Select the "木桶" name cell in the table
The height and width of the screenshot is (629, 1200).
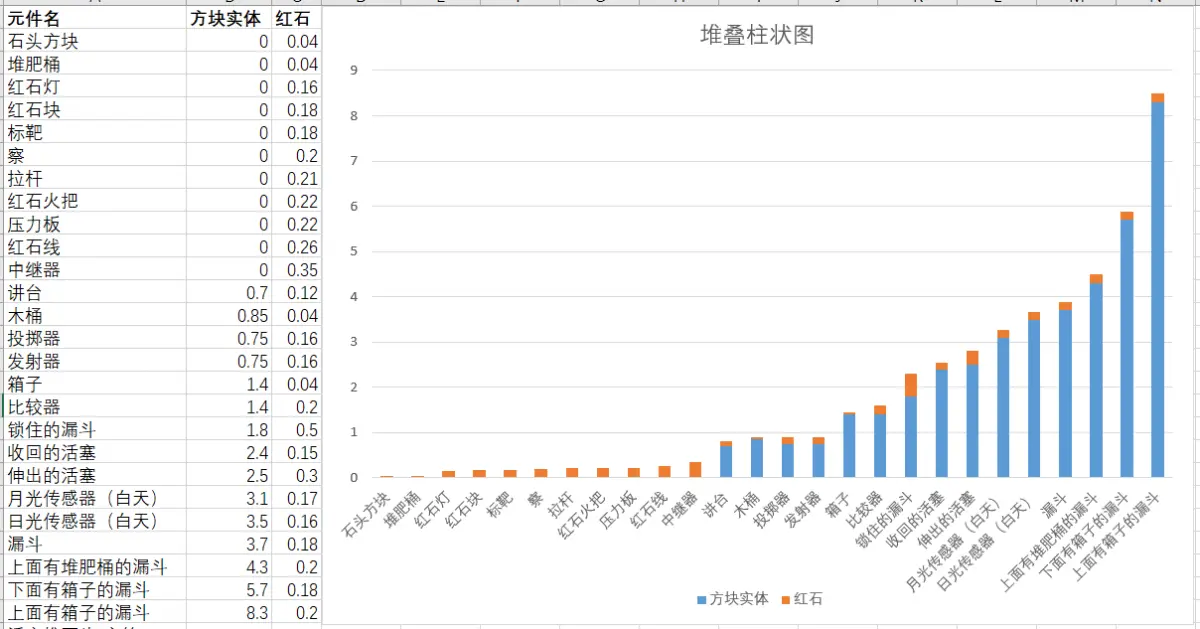coord(95,316)
